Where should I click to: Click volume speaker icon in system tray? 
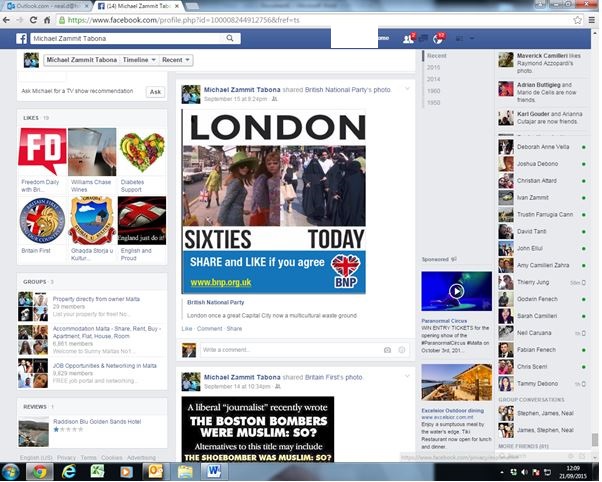[524, 472]
